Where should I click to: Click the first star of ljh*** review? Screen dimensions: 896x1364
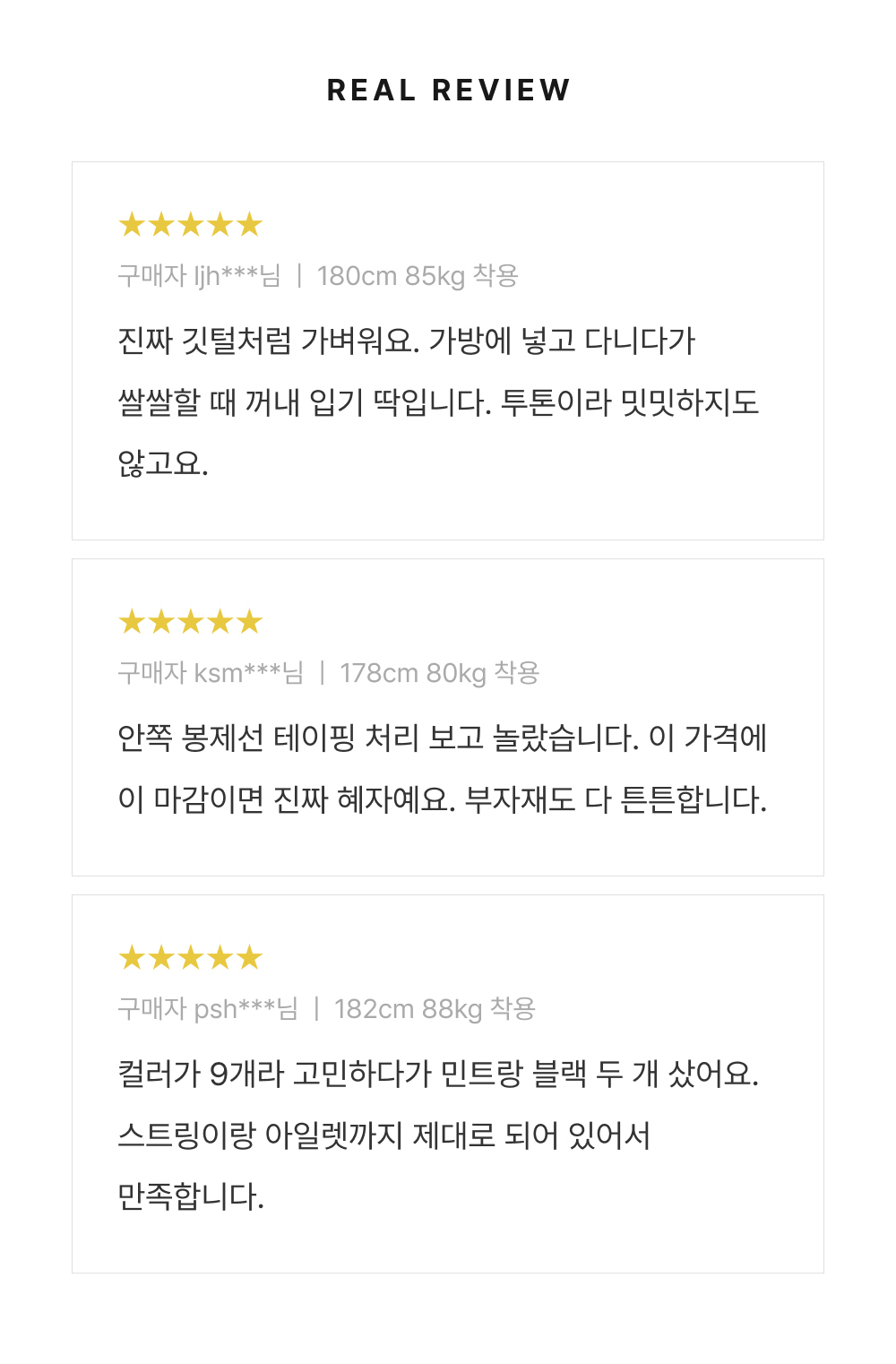[x=133, y=224]
